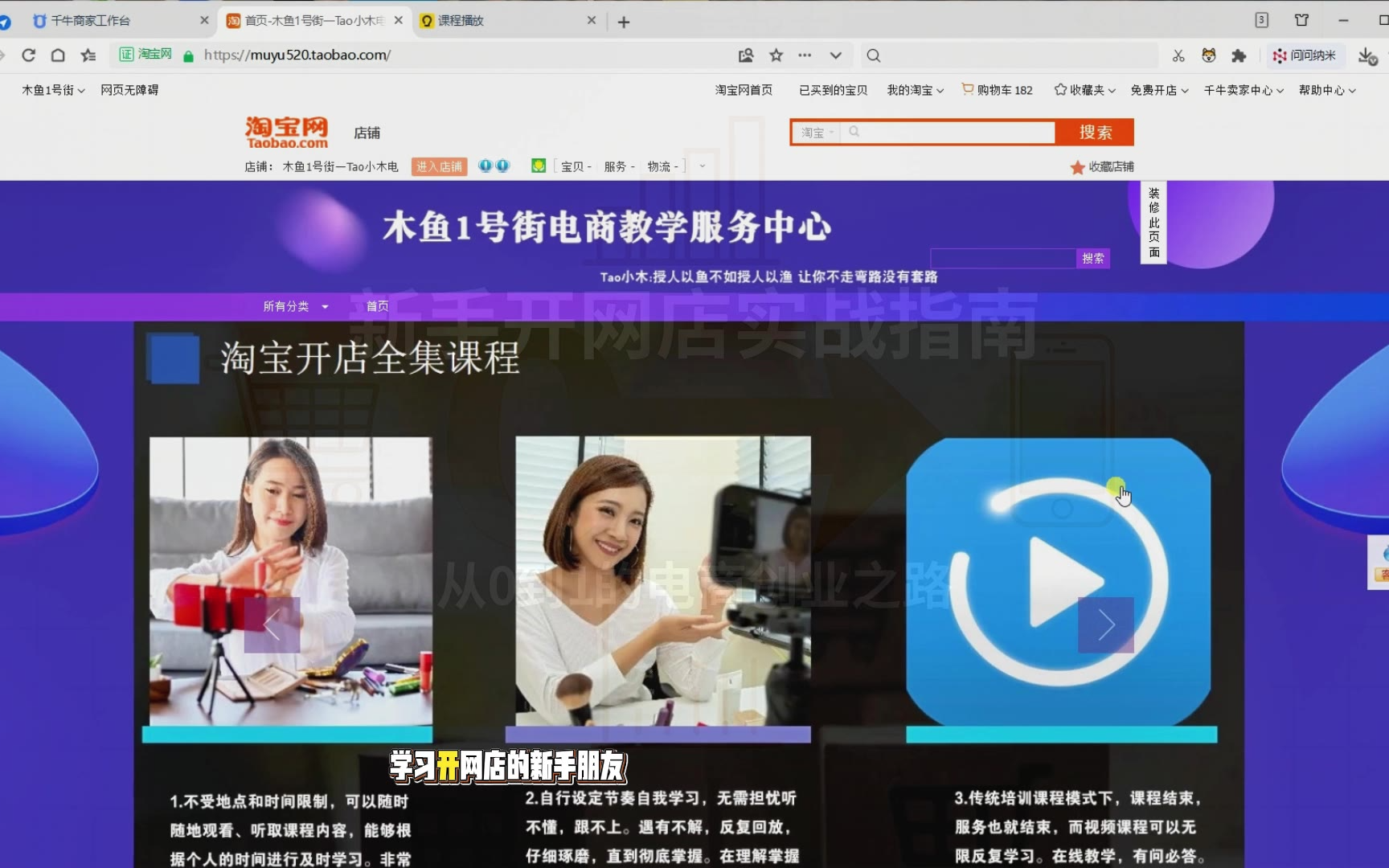This screenshot has height=868, width=1389.
Task: Expand the address bar history chevron
Action: tap(836, 55)
